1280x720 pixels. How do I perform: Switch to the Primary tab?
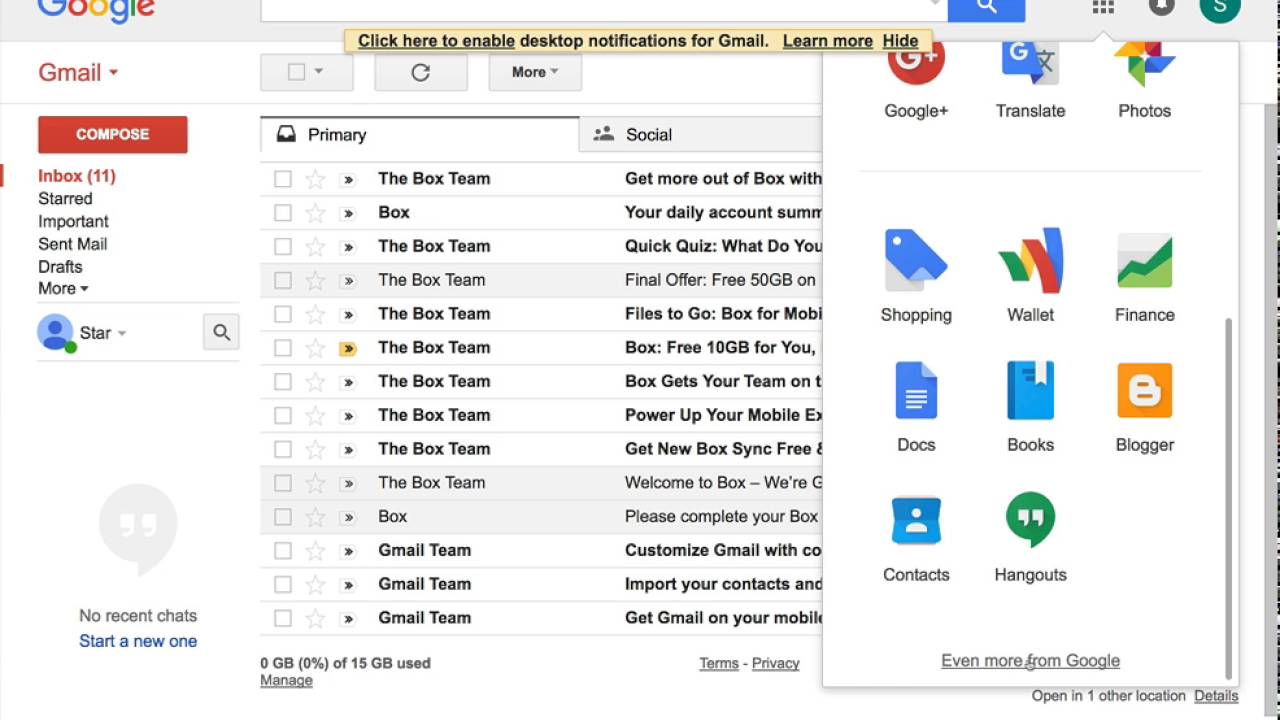(420, 134)
